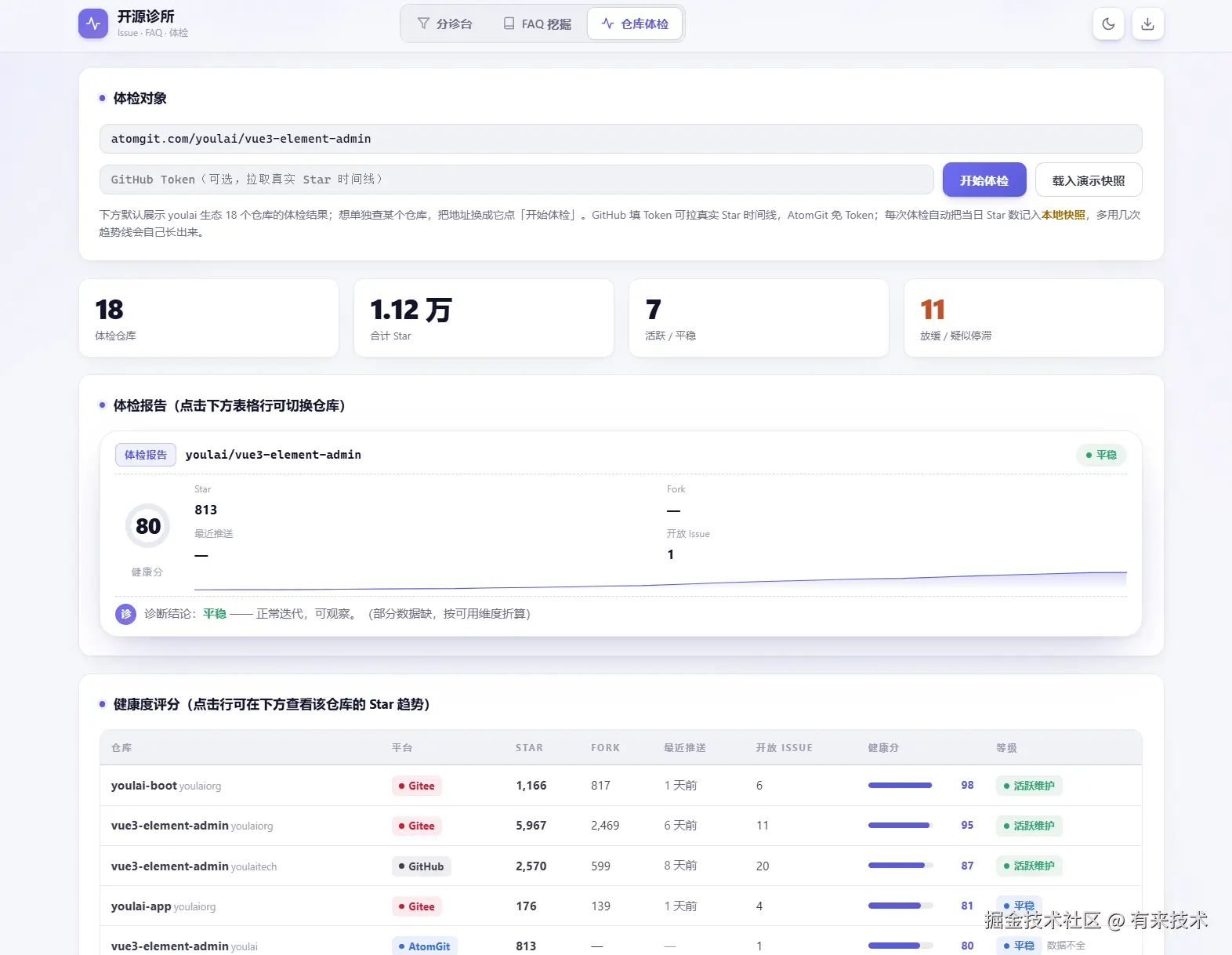Select the 仓库体检 tab
This screenshot has height=955, width=1232.
tap(635, 24)
